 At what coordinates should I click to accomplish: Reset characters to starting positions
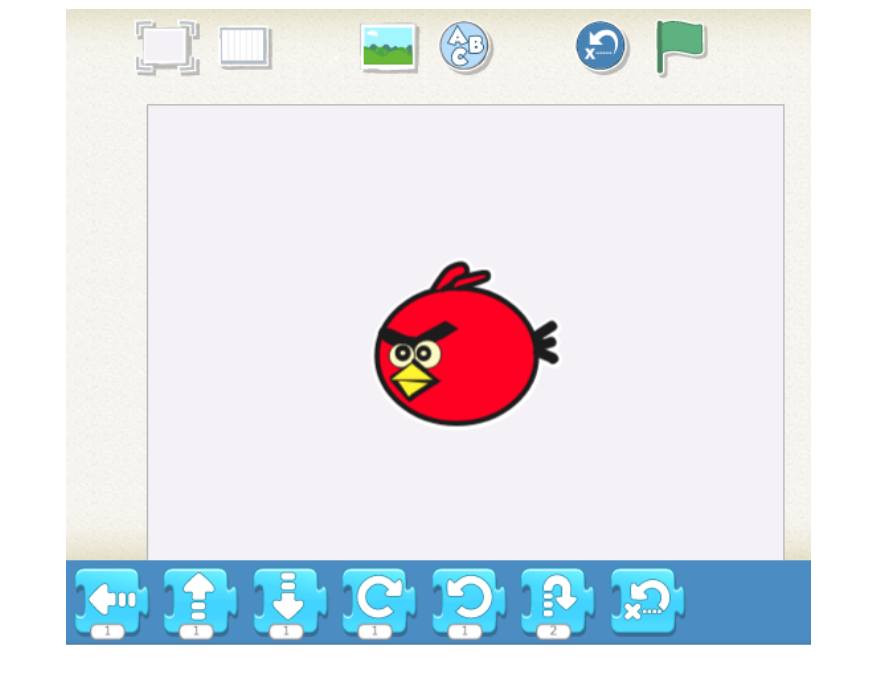coord(600,46)
